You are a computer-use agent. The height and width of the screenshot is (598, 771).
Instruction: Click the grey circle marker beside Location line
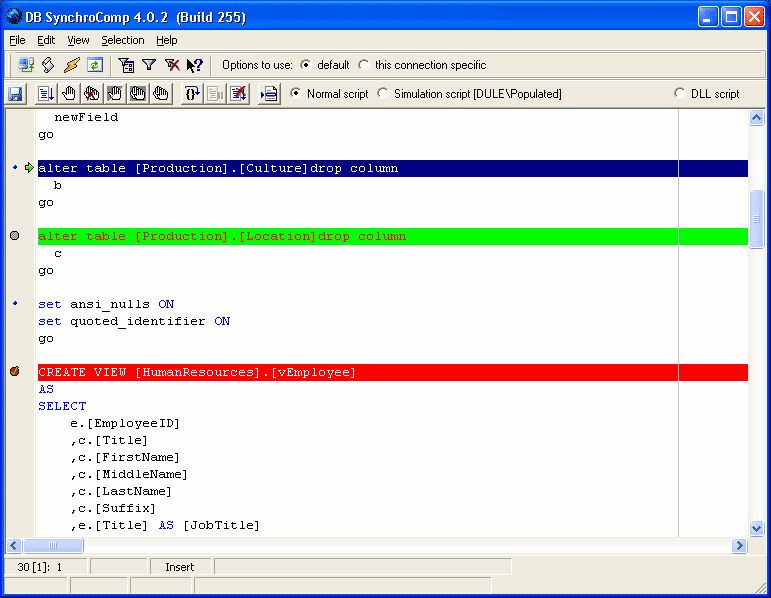click(x=15, y=236)
